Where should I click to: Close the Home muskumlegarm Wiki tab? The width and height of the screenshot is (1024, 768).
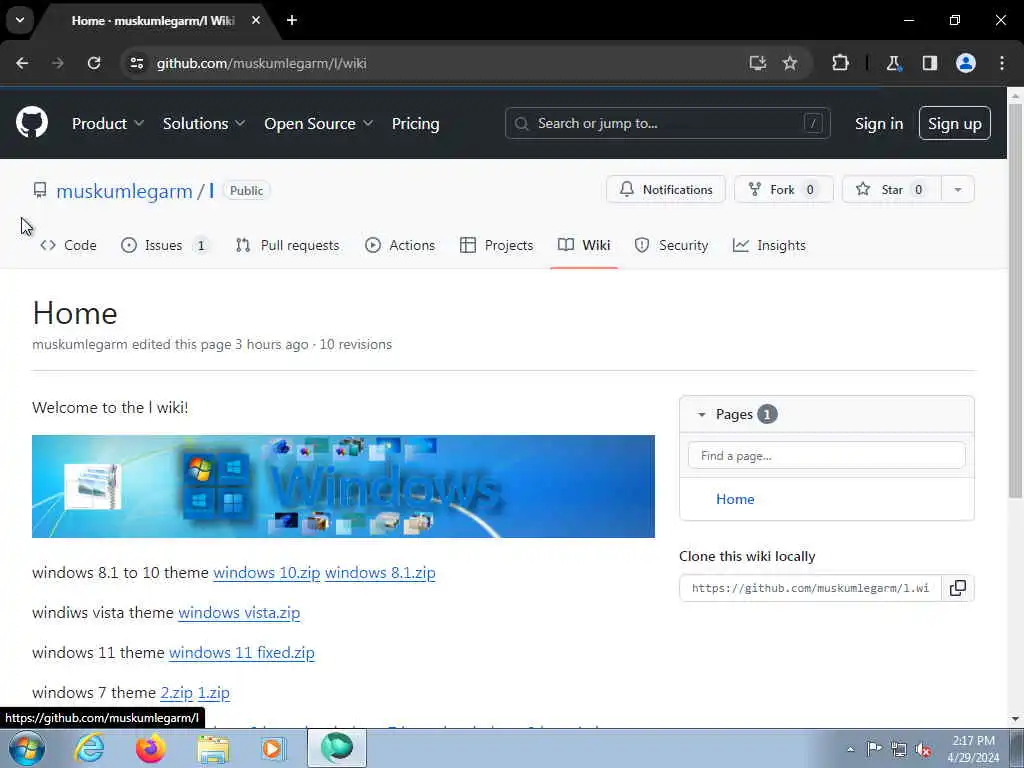point(256,20)
